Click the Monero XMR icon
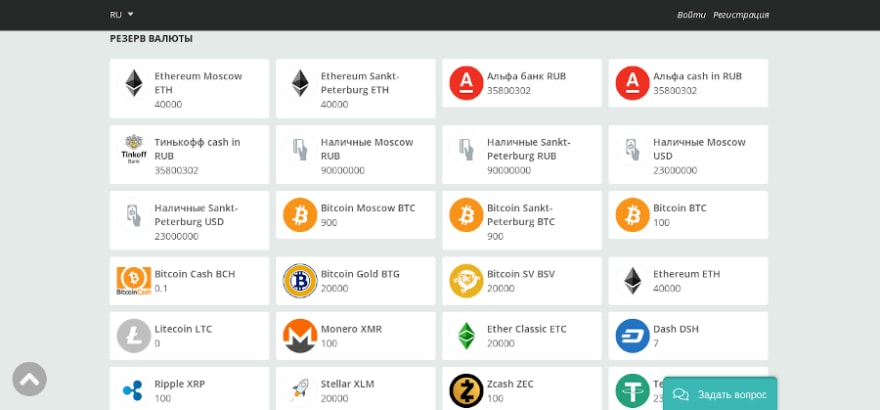This screenshot has height=410, width=880. point(300,336)
